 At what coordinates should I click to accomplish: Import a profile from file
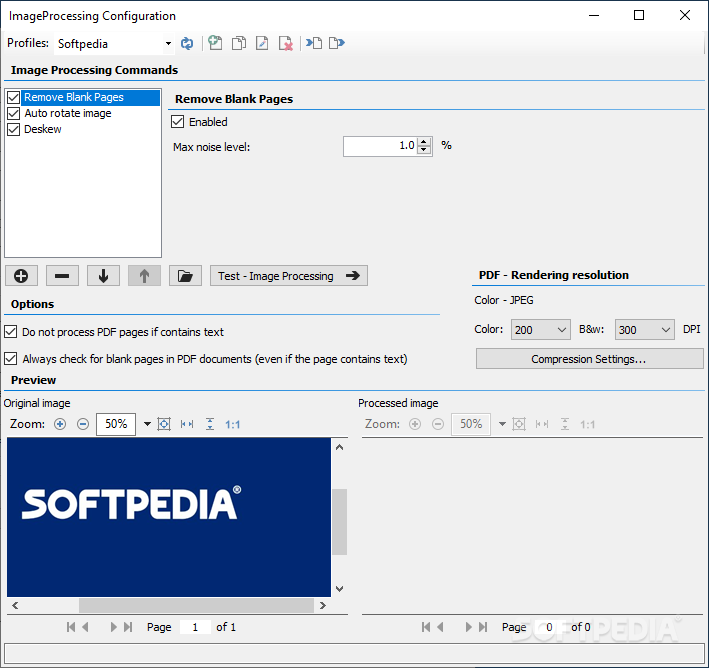(314, 43)
